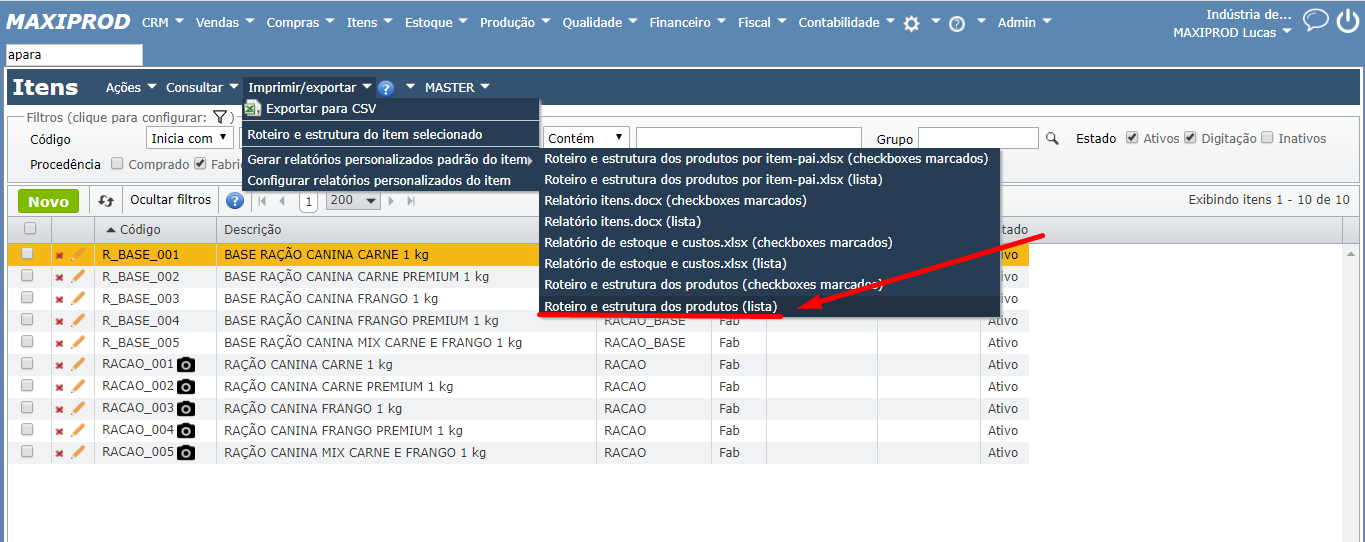
Task: Expand the Consultar dropdown
Action: click(203, 88)
